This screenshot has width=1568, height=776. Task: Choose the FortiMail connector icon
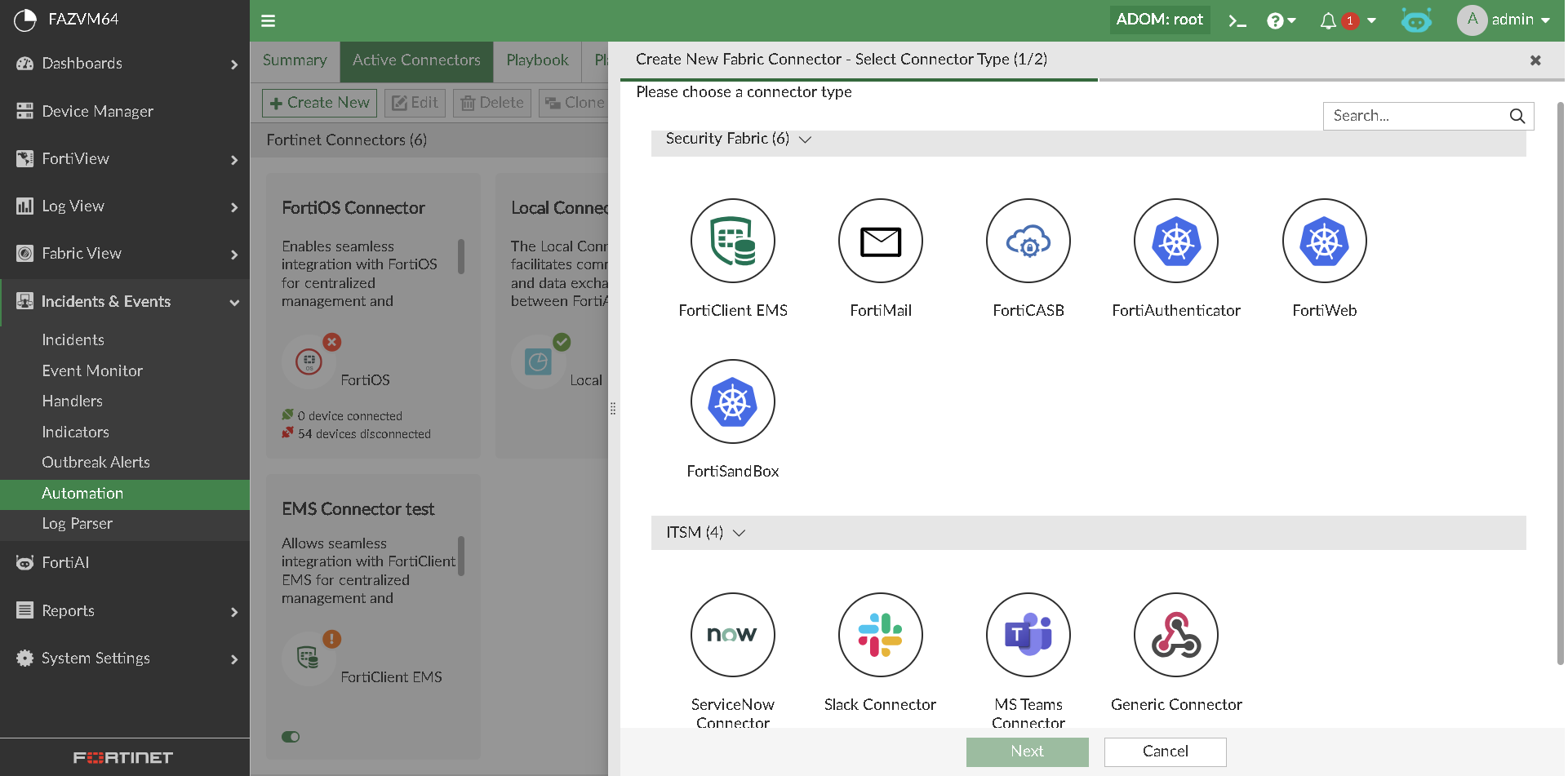[x=880, y=241]
